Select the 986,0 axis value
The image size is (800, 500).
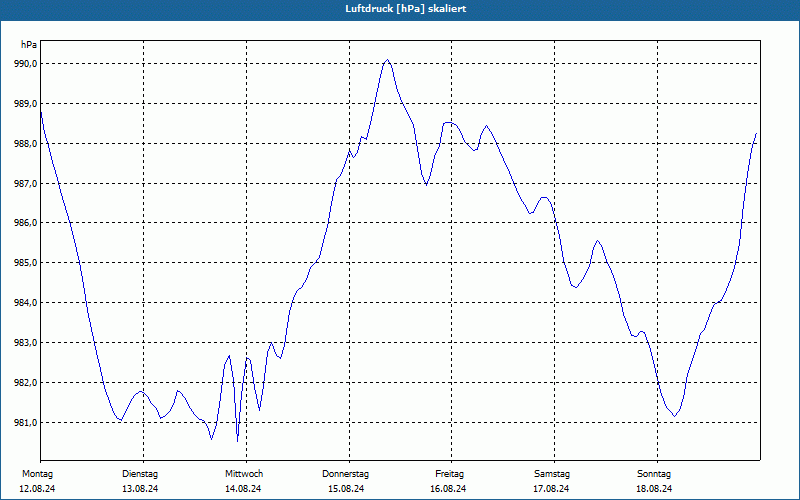point(25,223)
